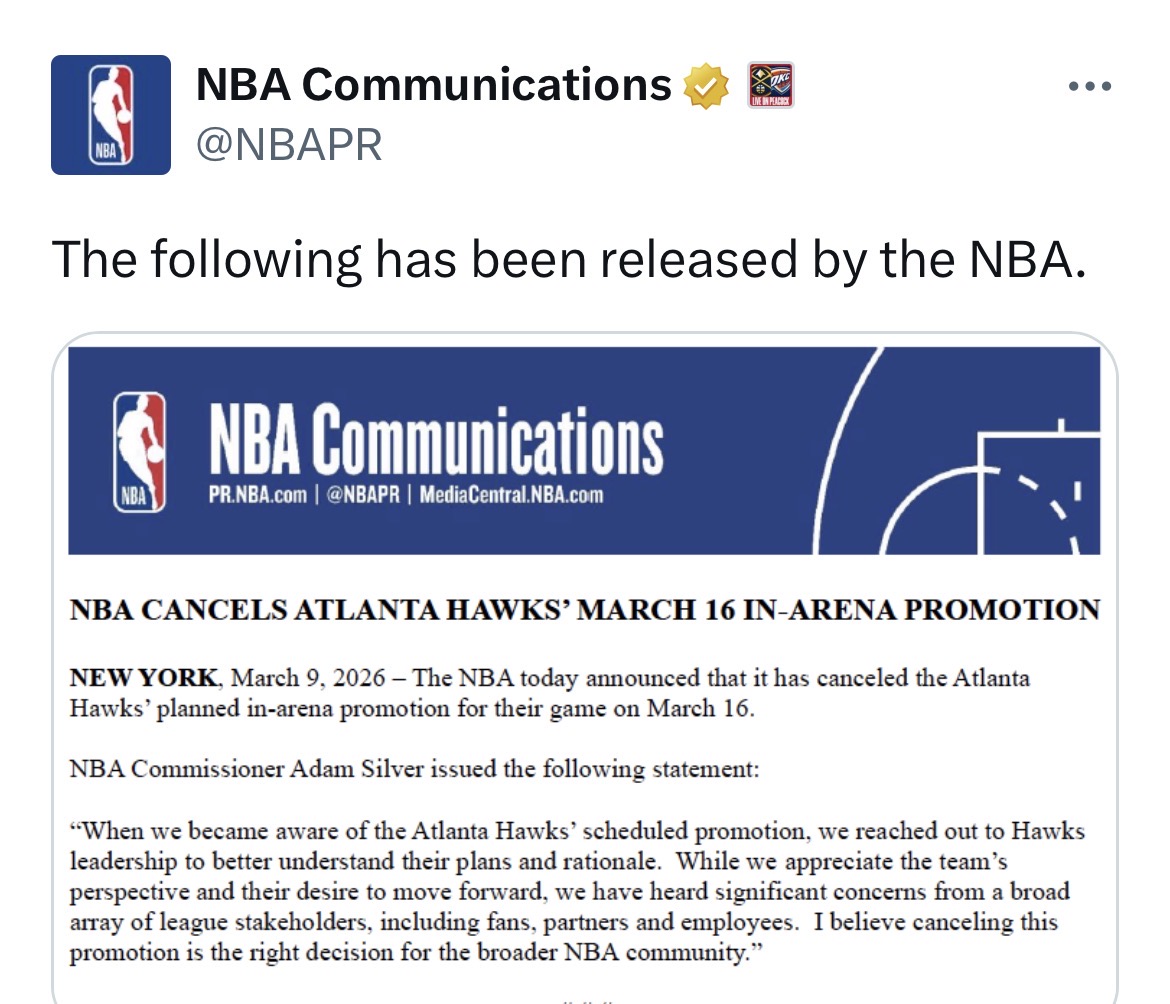Click @NBAPR in the blue banner
Viewport: 1170px width, 1004px height.
point(363,495)
